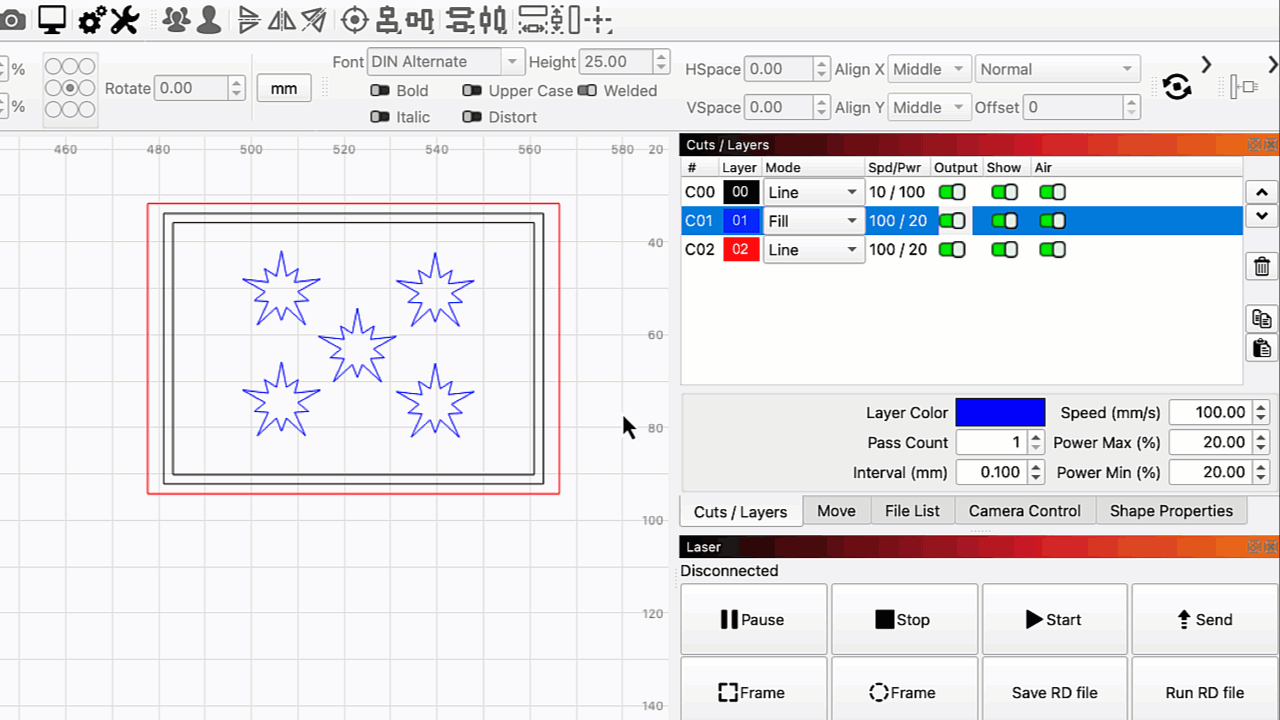The height and width of the screenshot is (720, 1280).
Task: Switch to the Camera Control tab
Action: (1024, 511)
